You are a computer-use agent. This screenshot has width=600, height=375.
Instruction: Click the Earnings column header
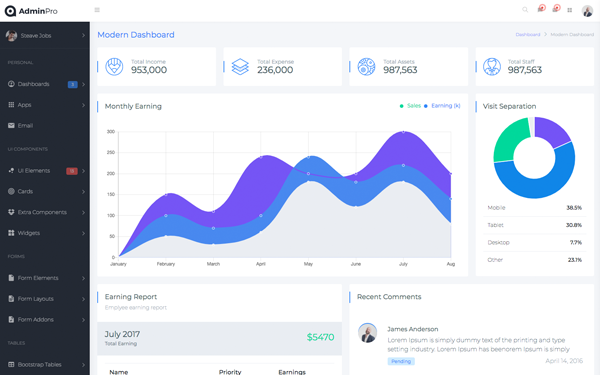(x=292, y=372)
